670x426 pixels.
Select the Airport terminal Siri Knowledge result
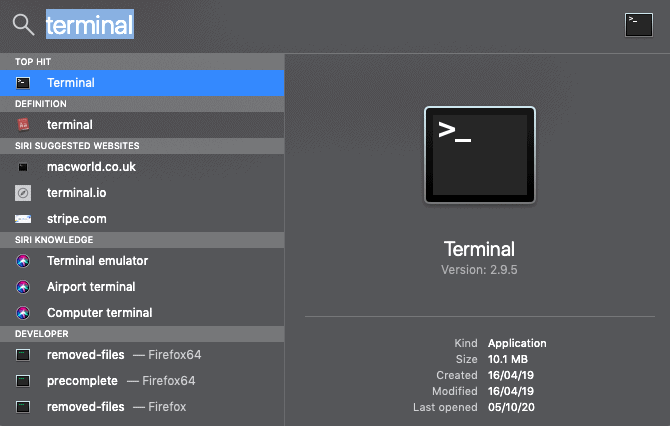142,287
